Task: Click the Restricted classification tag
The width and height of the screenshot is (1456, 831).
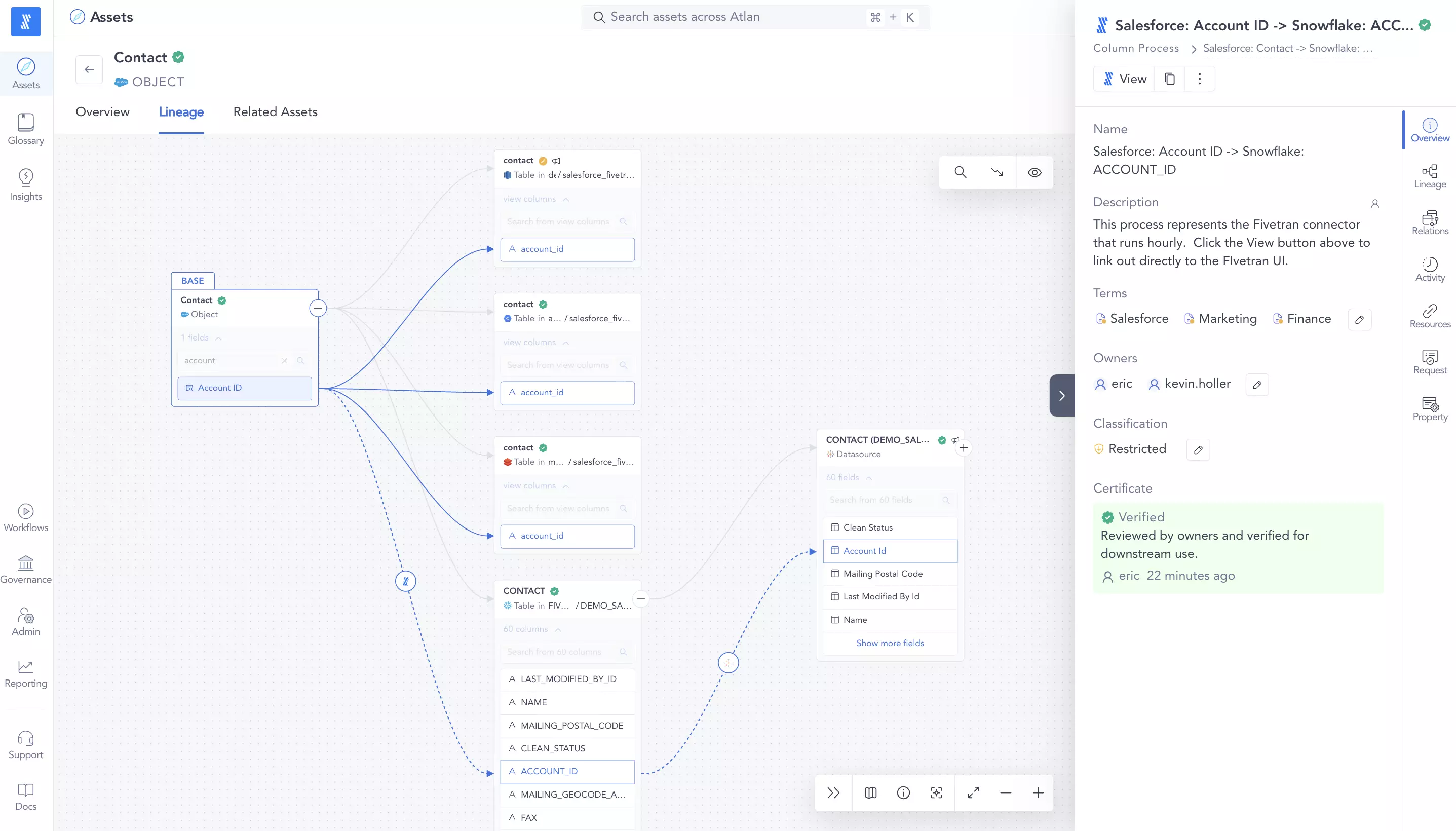Action: click(x=1130, y=449)
